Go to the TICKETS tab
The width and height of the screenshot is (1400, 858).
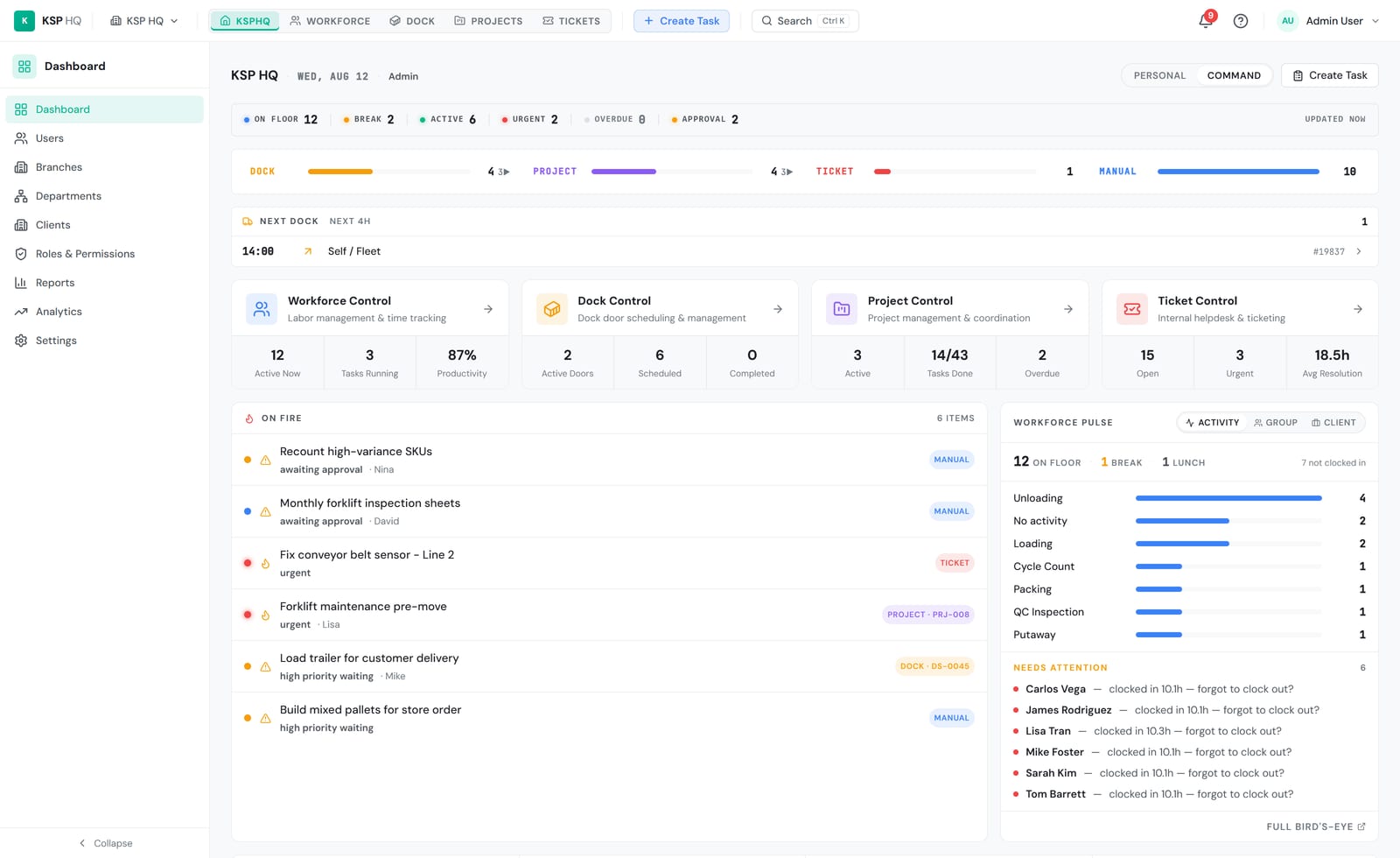tap(571, 21)
